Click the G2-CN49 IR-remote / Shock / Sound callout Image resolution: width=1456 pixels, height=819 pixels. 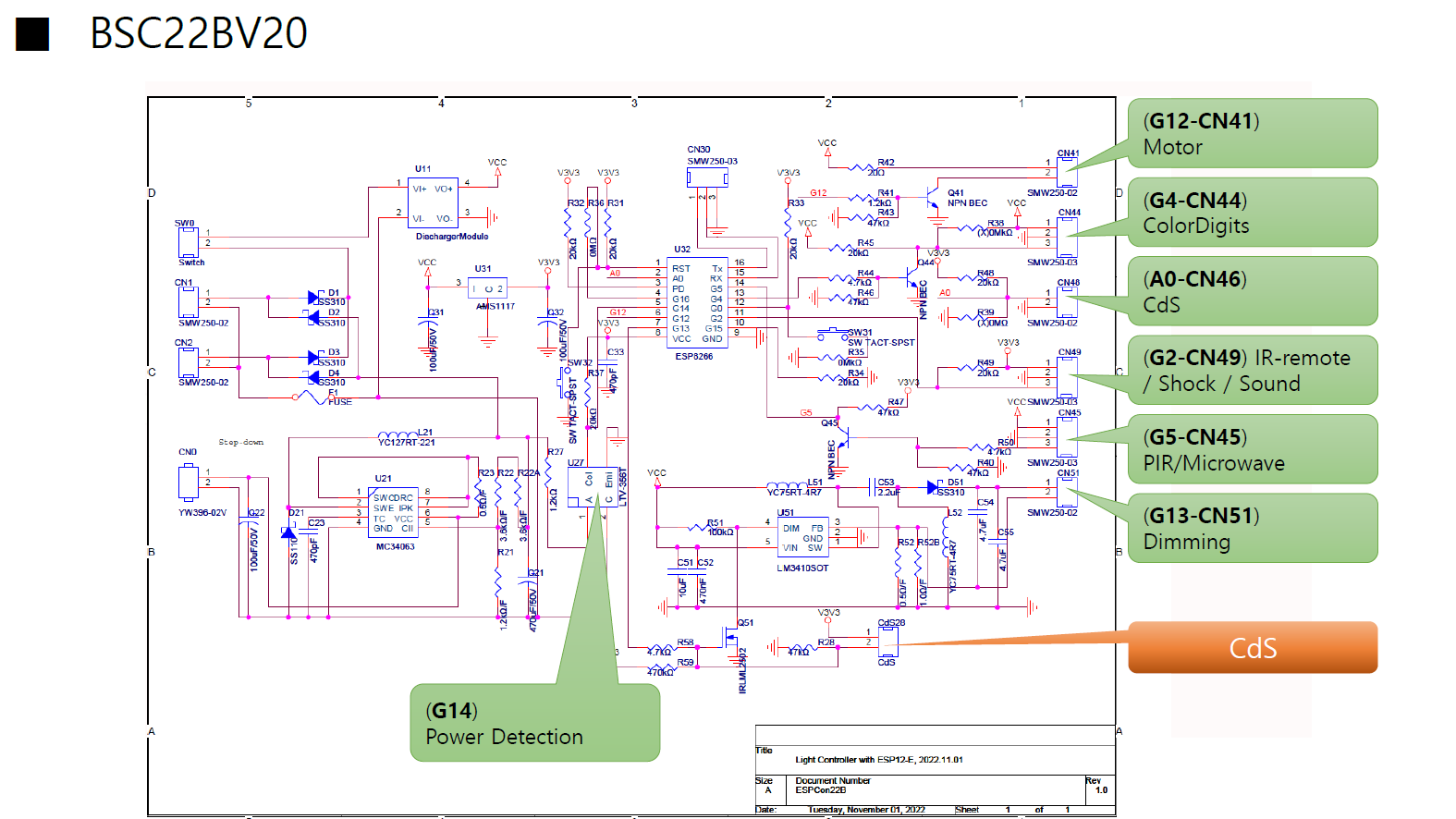[x=1253, y=370]
